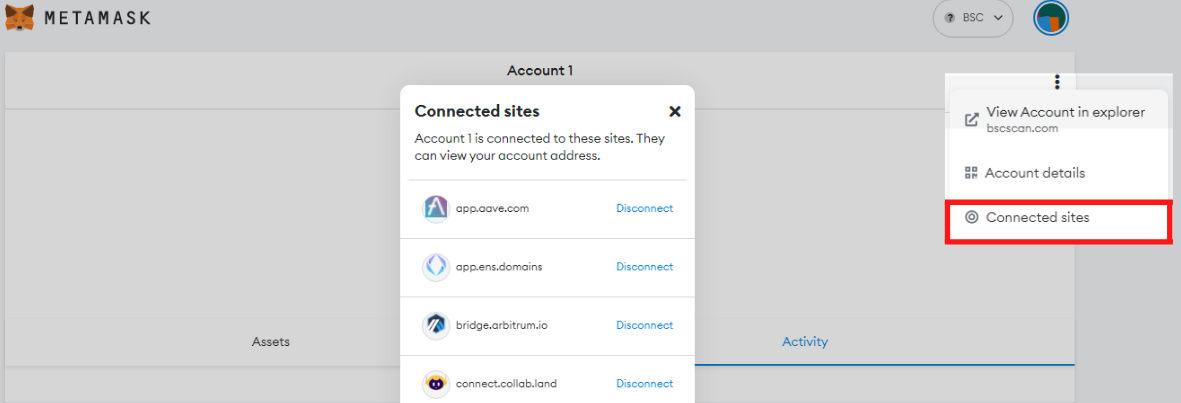Open Account details menu entry
Viewport: 1181px width, 403px height.
(1058, 173)
